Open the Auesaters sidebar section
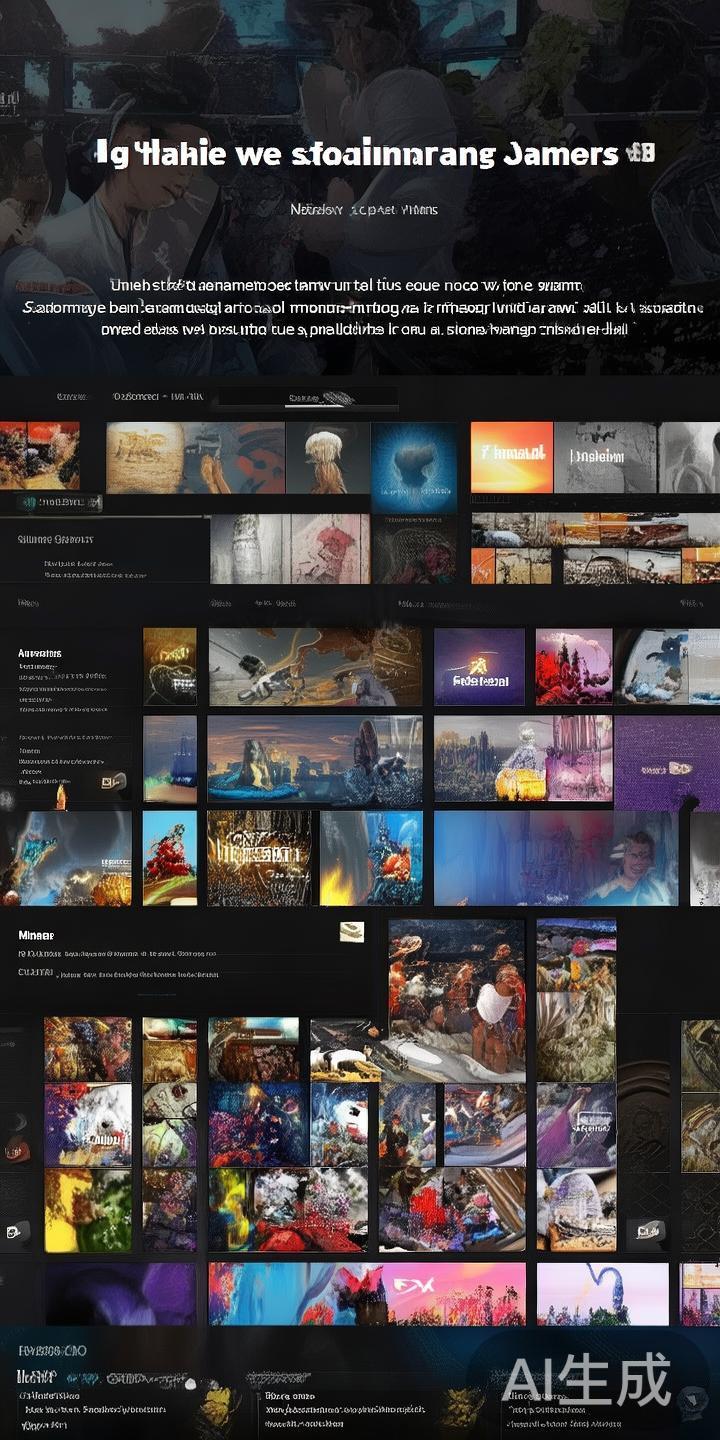720x1440 pixels. coord(40,653)
